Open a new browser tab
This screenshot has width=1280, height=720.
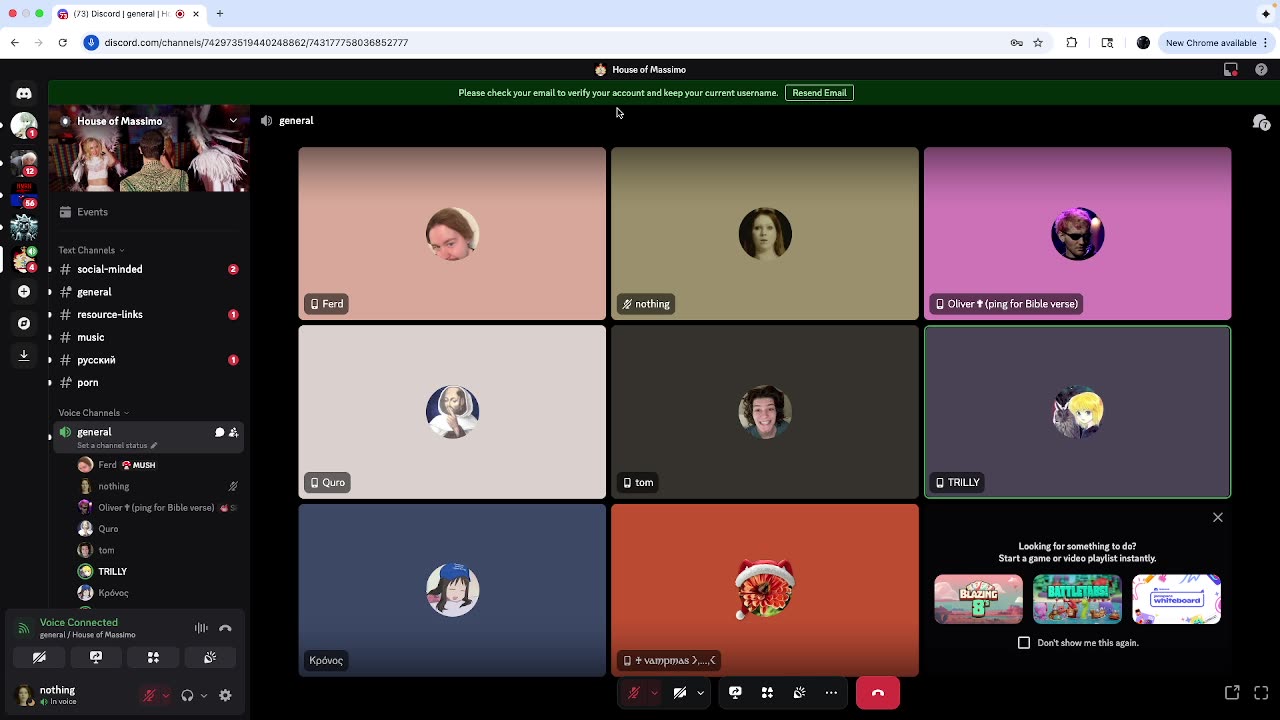219,14
